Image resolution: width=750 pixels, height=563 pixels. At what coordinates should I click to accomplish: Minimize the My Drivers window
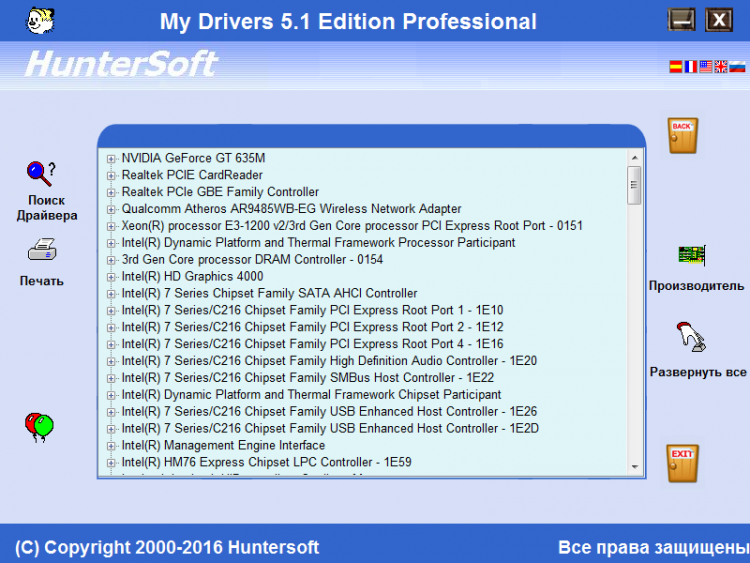681,21
